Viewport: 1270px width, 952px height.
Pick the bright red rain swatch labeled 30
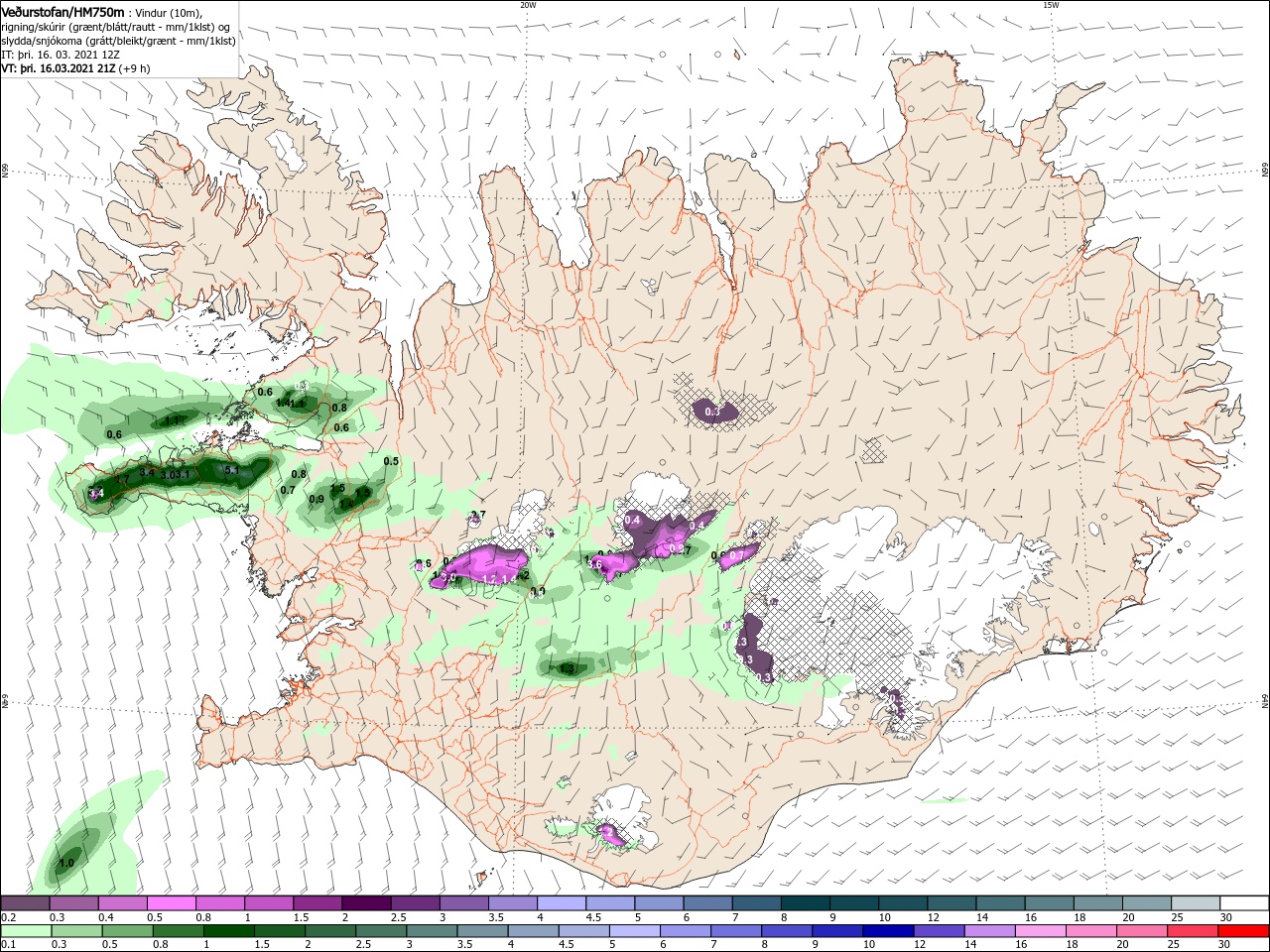tap(1241, 931)
